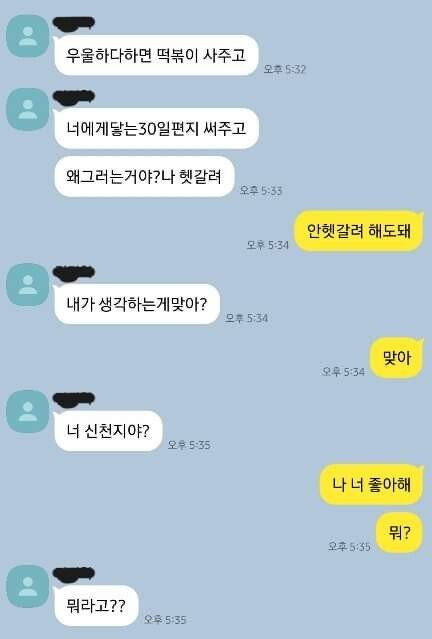The width and height of the screenshot is (432, 639).
Task: Select the yellow 뭐? message bubble
Action: pyautogui.click(x=399, y=533)
